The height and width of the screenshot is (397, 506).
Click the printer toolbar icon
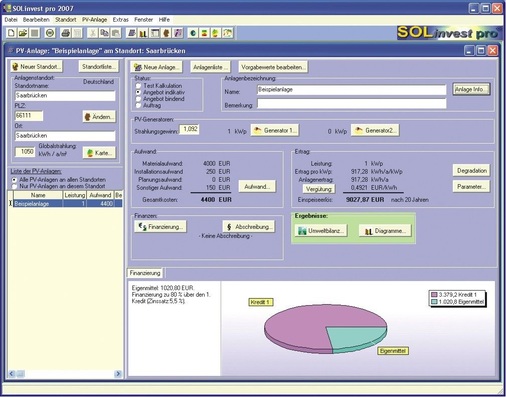pyautogui.click(x=66, y=33)
